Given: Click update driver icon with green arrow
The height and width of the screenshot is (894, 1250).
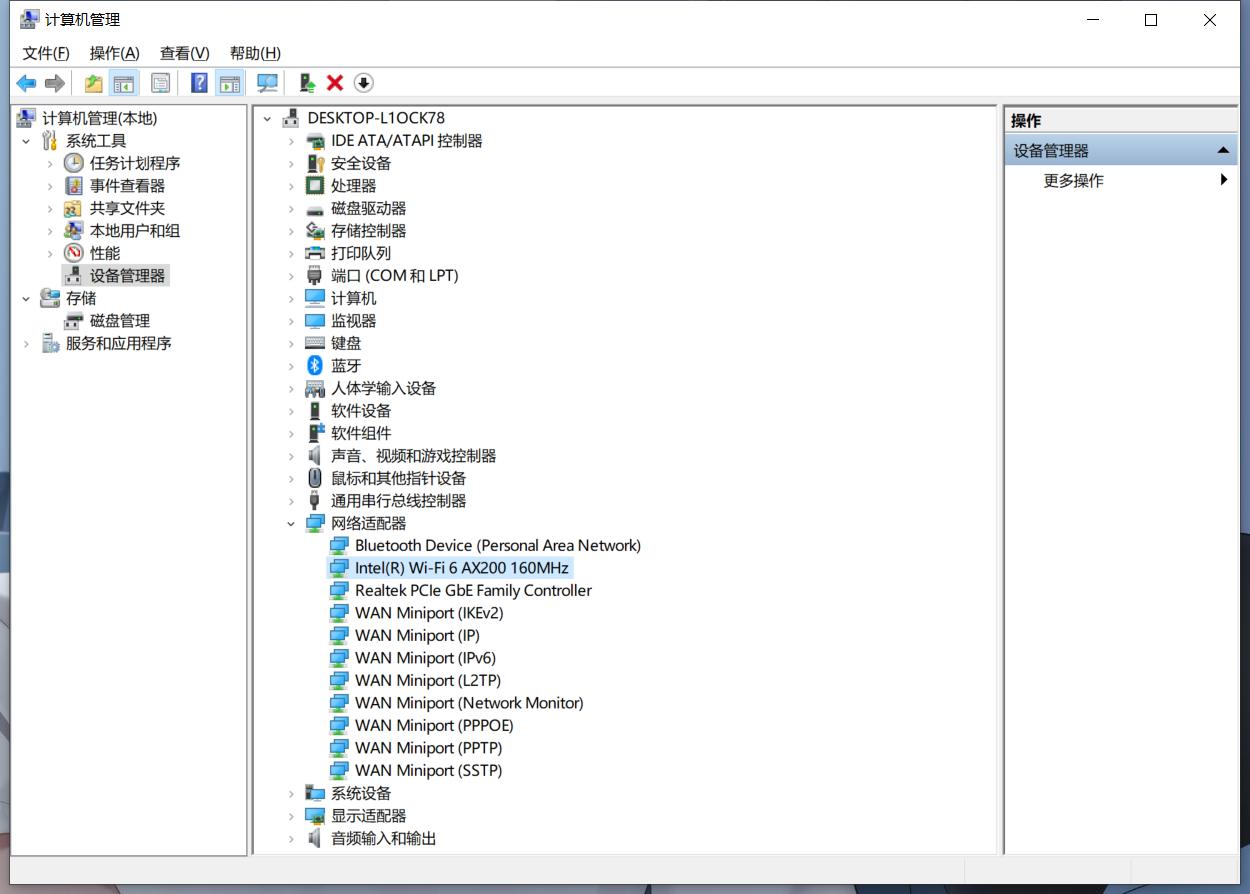Looking at the screenshot, I should point(307,83).
